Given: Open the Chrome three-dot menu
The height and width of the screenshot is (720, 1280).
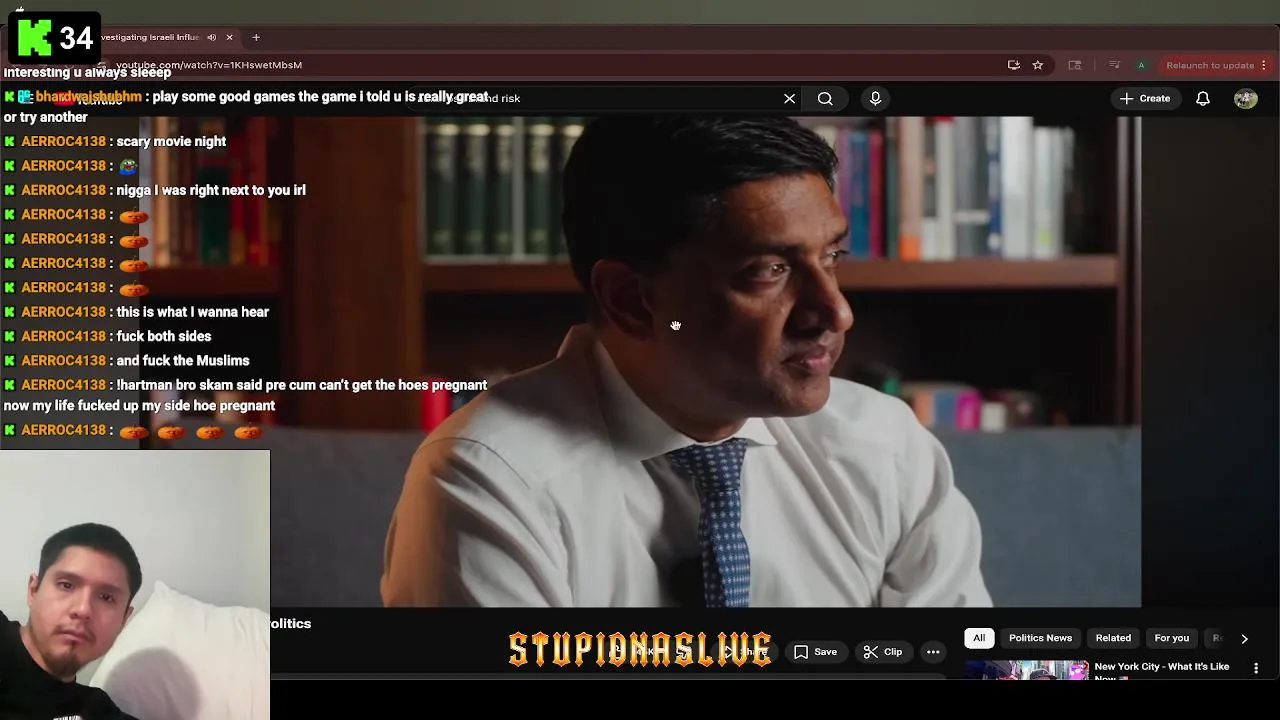Looking at the screenshot, I should (1264, 65).
